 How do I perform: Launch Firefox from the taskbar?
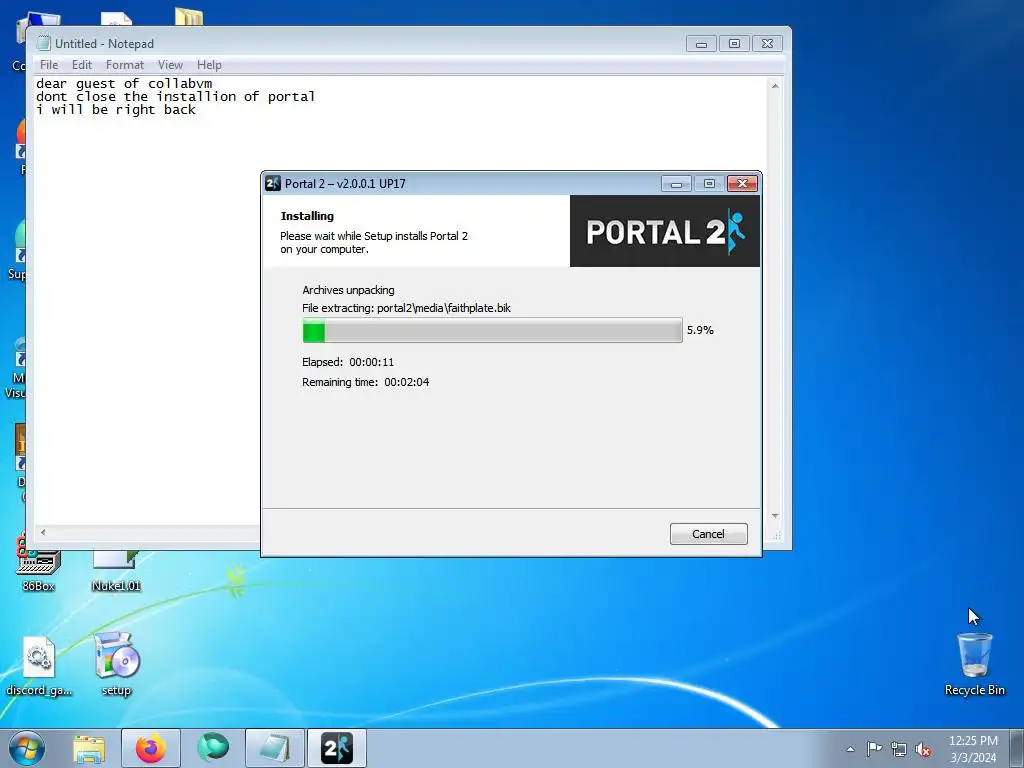coord(150,748)
